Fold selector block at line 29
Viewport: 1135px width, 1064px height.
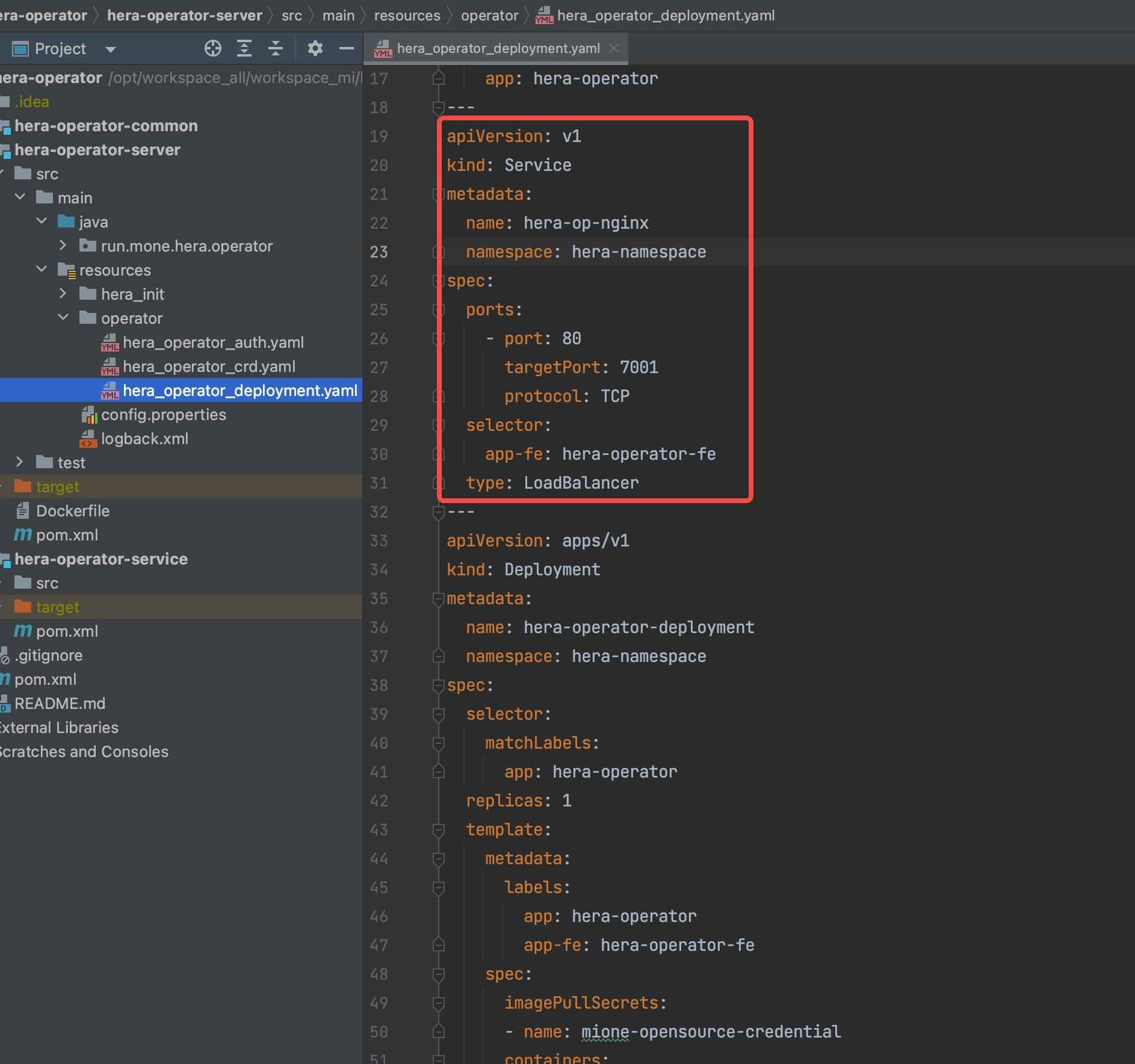pyautogui.click(x=438, y=425)
